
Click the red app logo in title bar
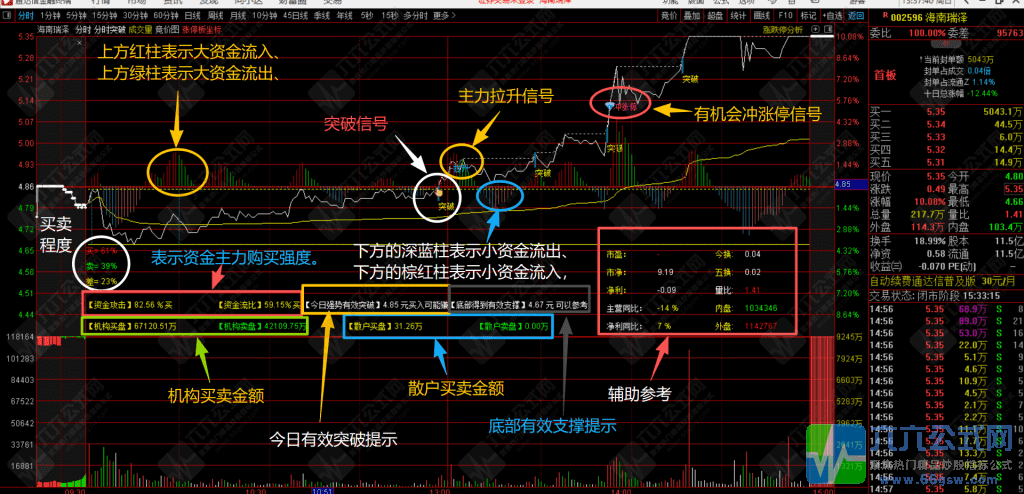pos(5,3)
